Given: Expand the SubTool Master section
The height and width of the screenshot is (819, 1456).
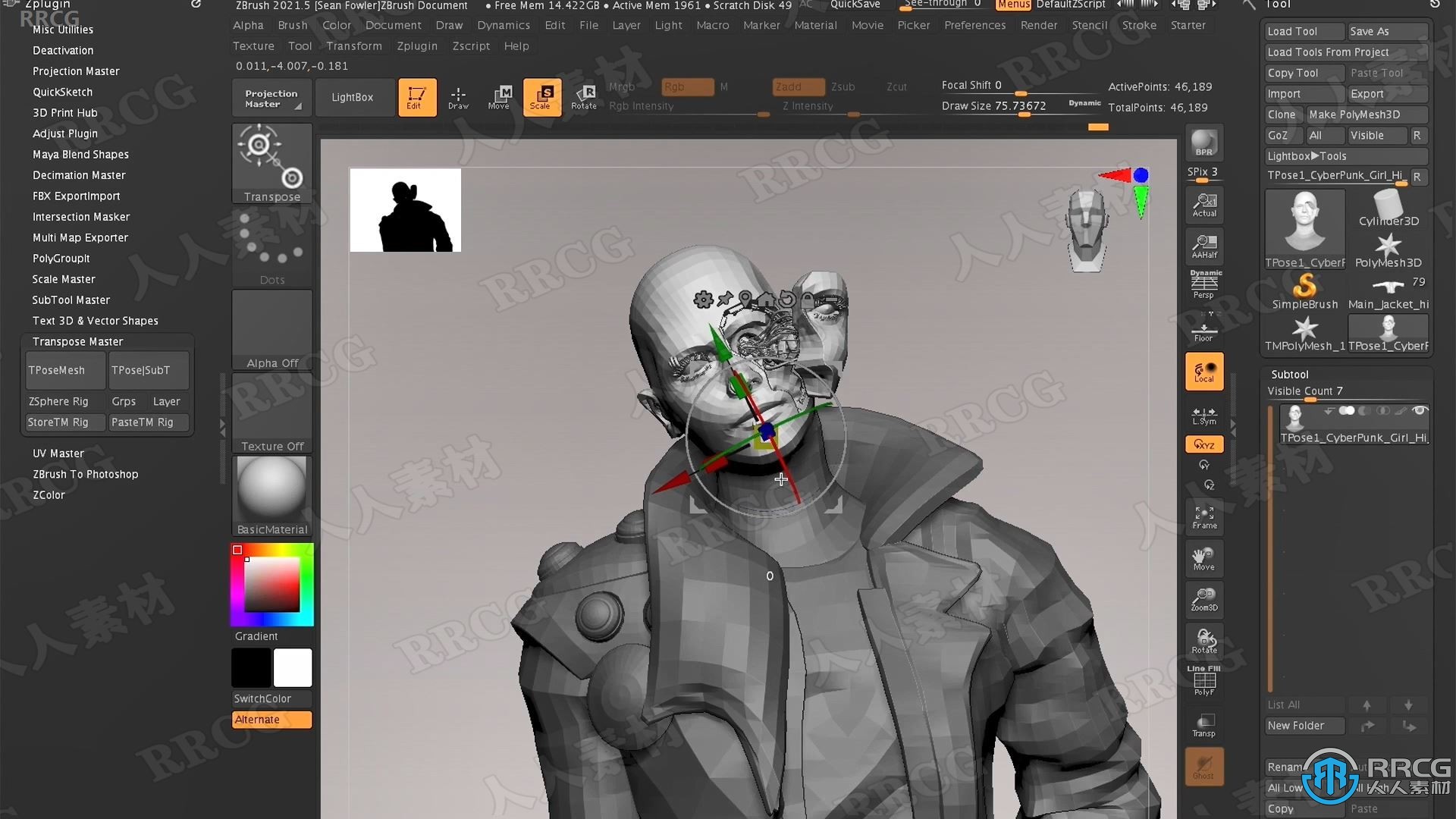Looking at the screenshot, I should pos(71,300).
